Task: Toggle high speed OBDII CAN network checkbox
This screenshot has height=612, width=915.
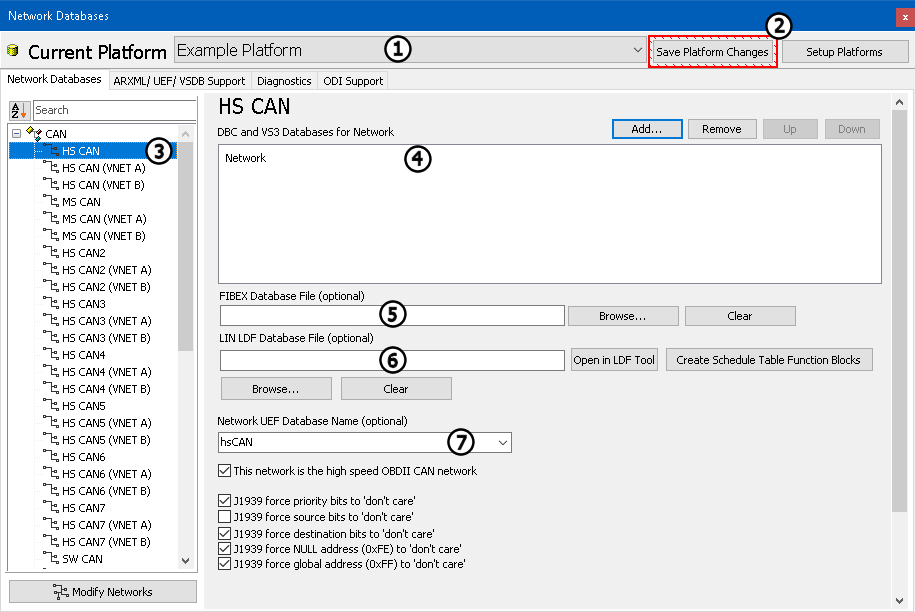Action: [x=224, y=471]
